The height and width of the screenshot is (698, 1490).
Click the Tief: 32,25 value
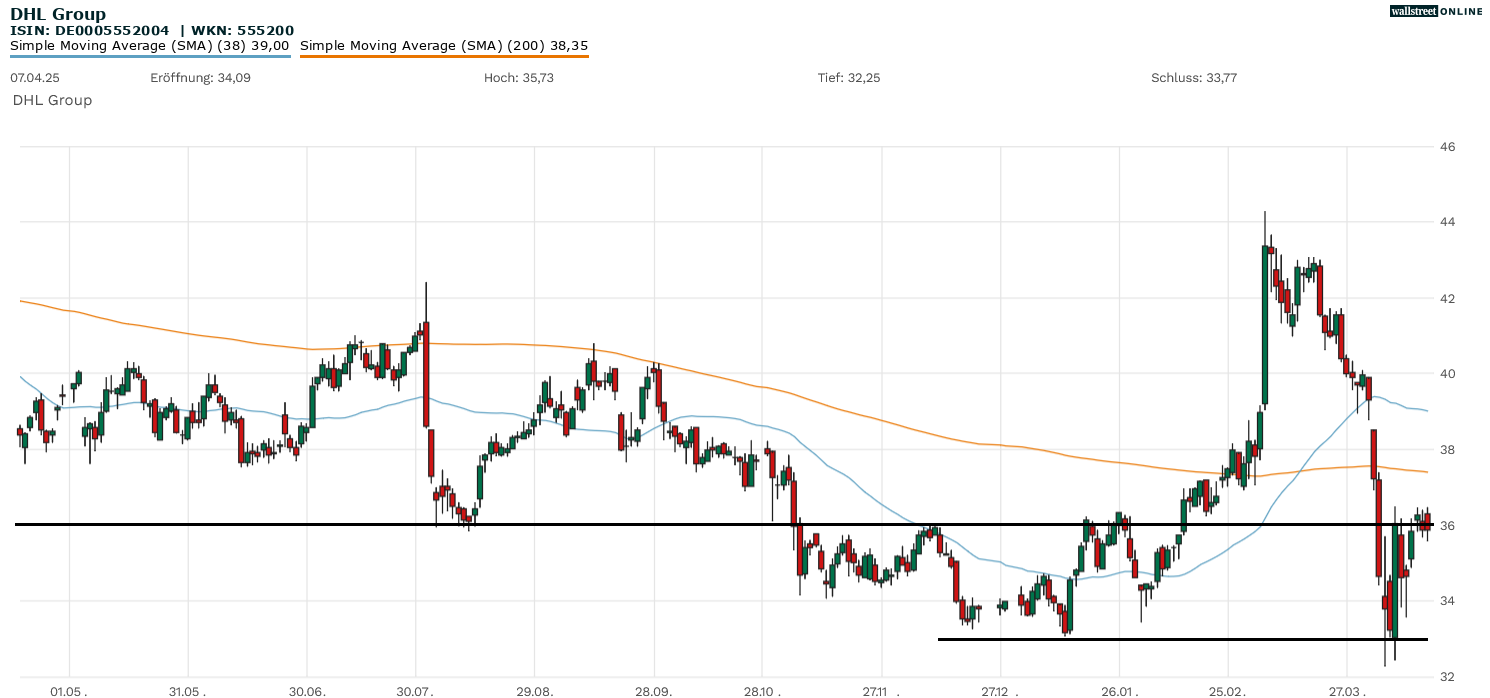point(850,77)
